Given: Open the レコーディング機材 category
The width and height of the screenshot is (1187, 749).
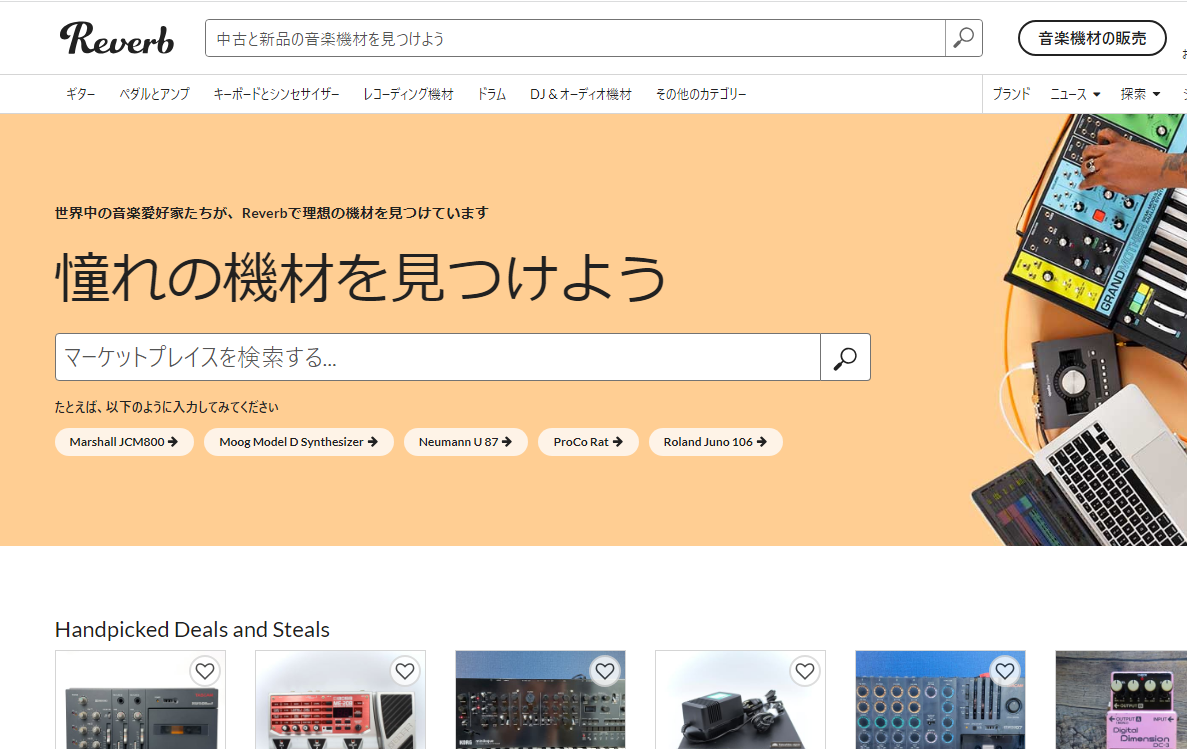Looking at the screenshot, I should [408, 94].
